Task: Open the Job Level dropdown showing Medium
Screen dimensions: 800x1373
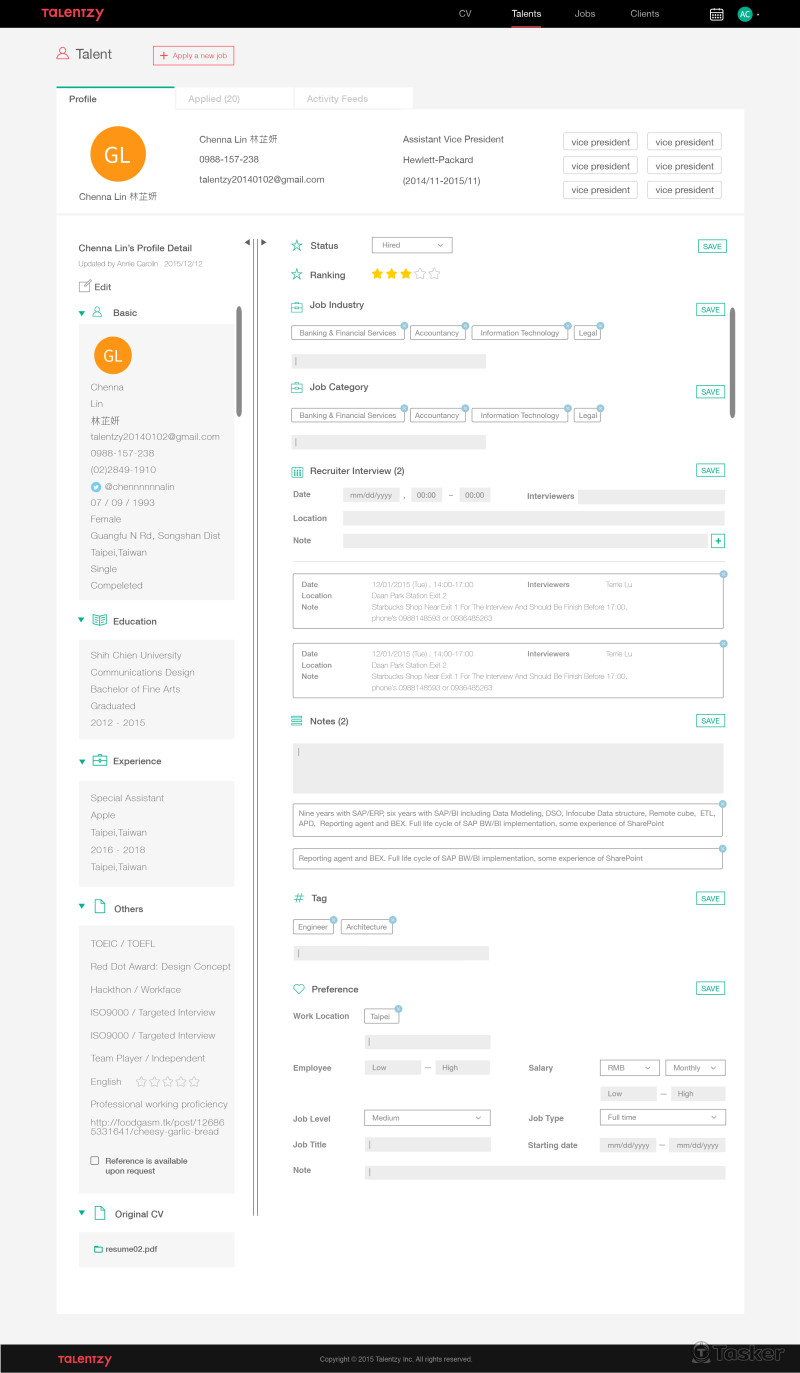Action: click(x=427, y=1118)
